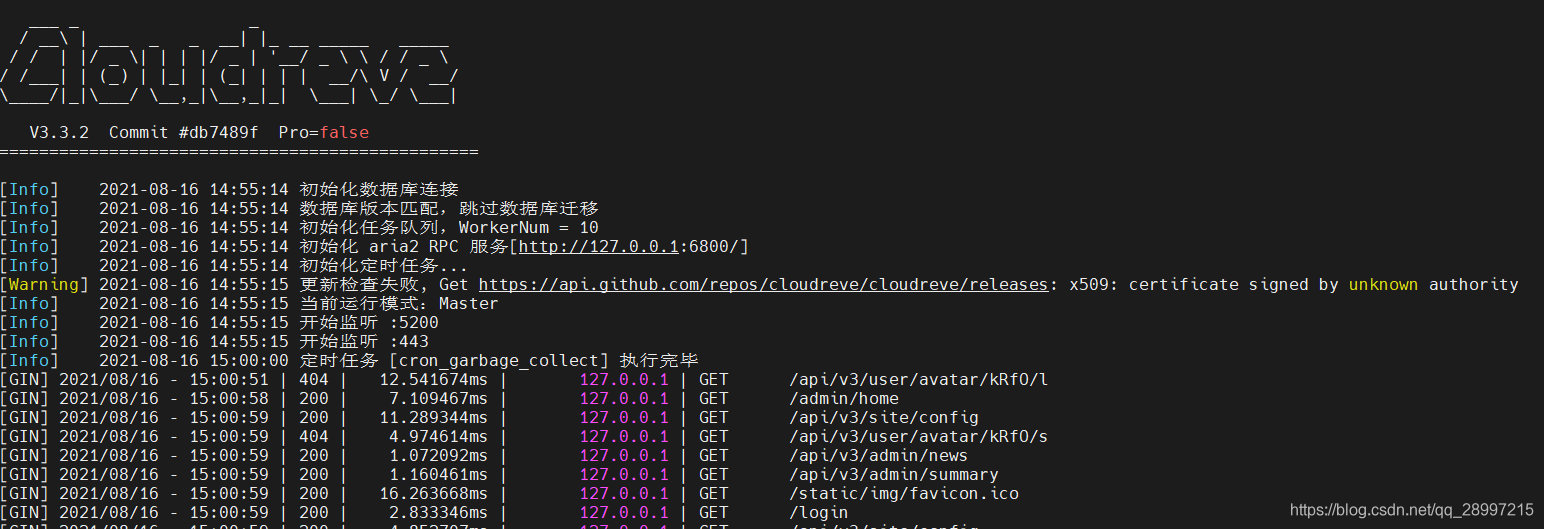Click 'x509: certificate signed by' error text
The height and width of the screenshot is (529, 1544).
[x=1204, y=285]
